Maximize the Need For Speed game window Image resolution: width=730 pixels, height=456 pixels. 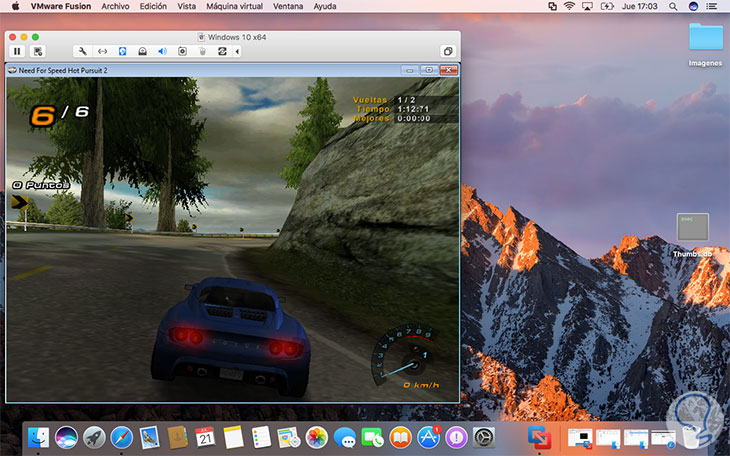pyautogui.click(x=429, y=70)
